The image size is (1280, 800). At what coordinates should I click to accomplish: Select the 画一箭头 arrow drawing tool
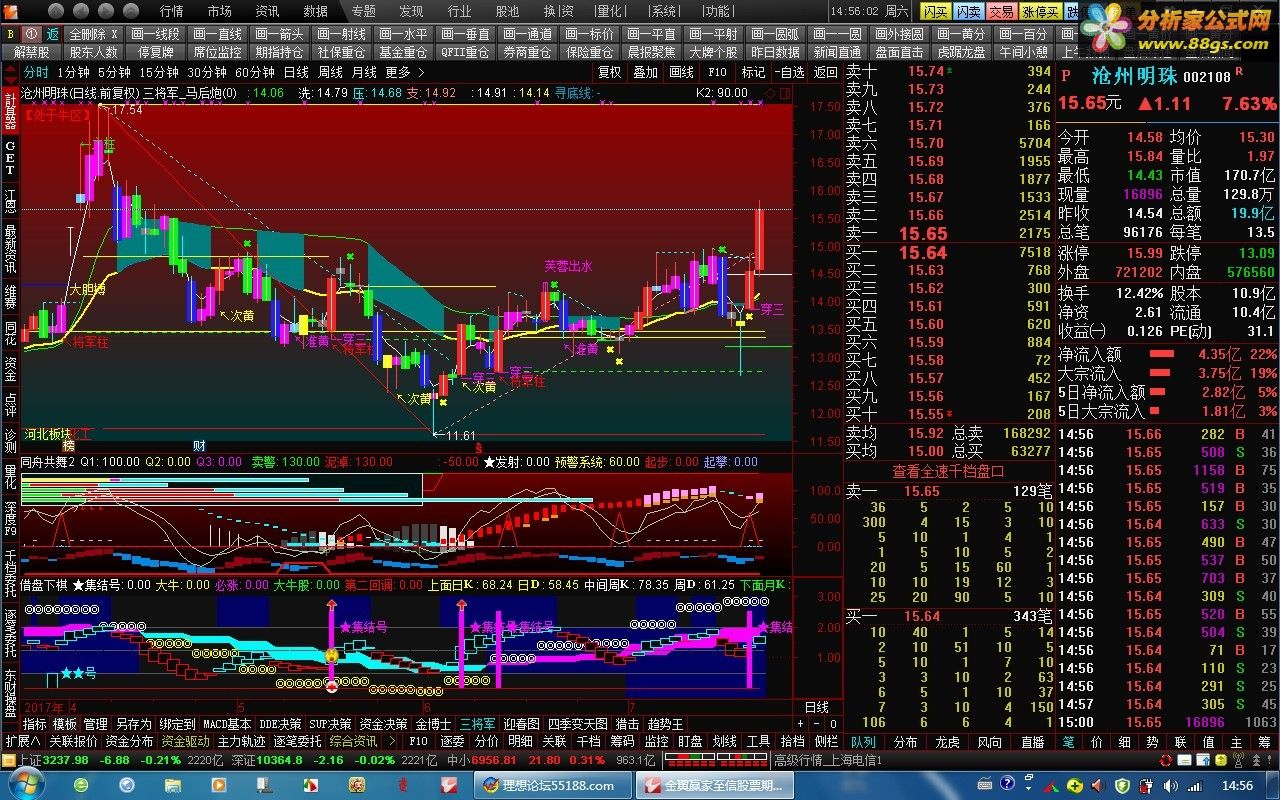tap(279, 34)
